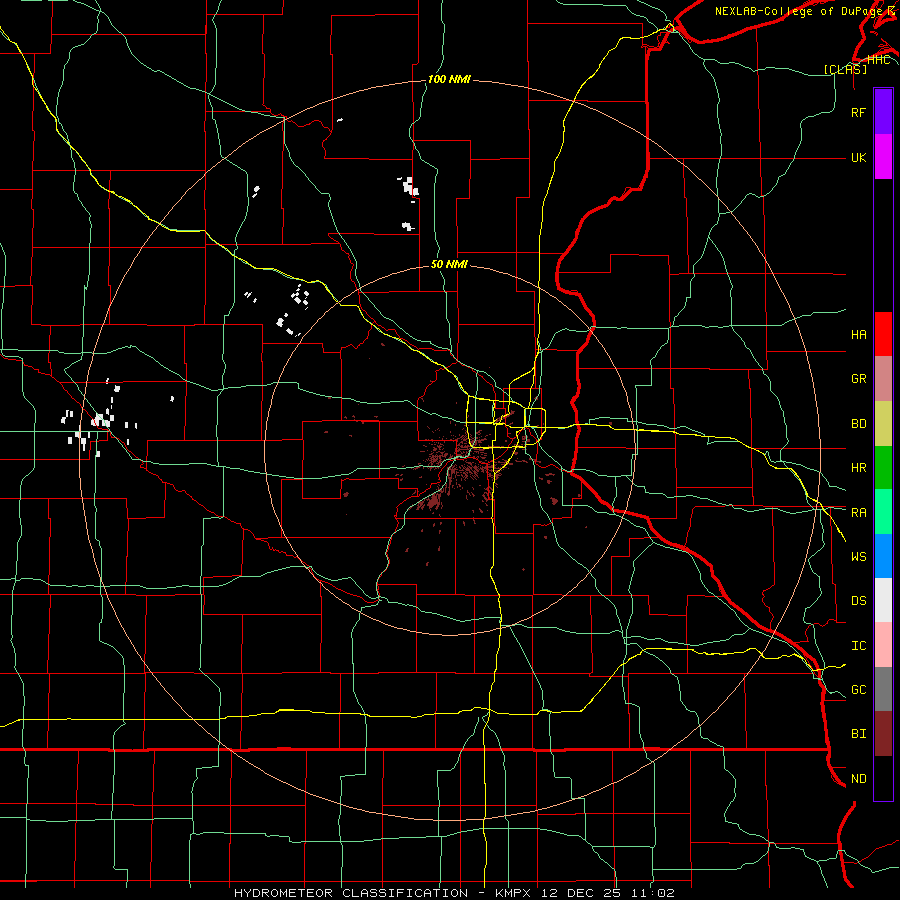
Task: Click the GC gray legend swatch
Action: click(x=883, y=689)
